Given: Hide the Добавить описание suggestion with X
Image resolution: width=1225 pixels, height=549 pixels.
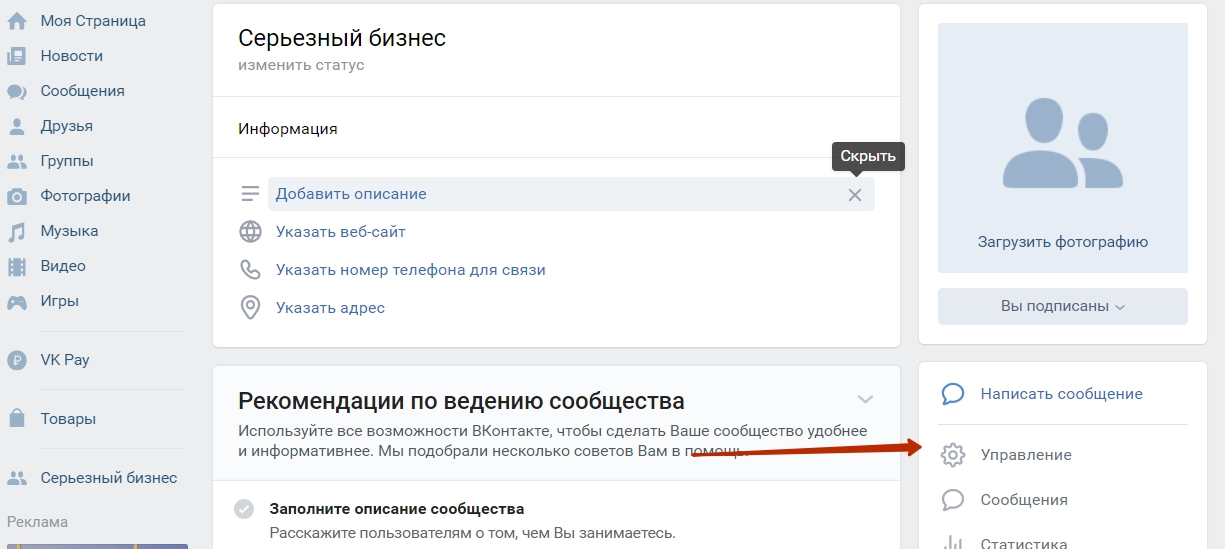Looking at the screenshot, I should [x=854, y=195].
